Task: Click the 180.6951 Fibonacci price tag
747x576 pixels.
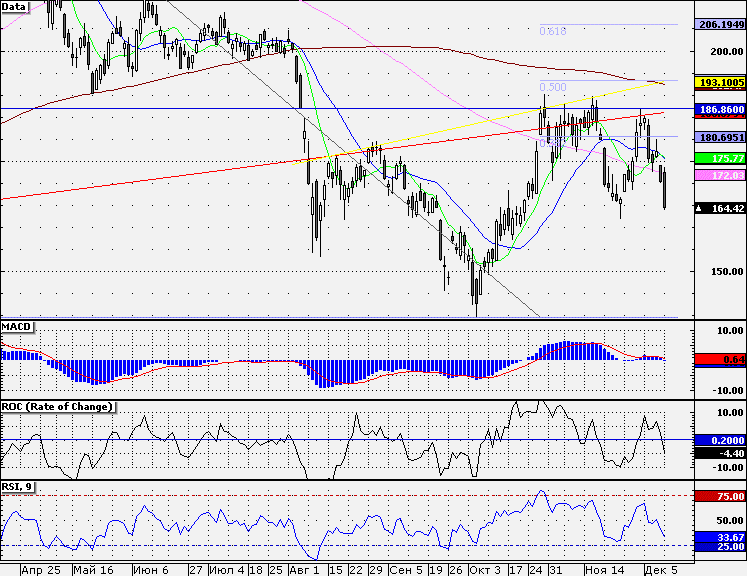Action: (720, 137)
